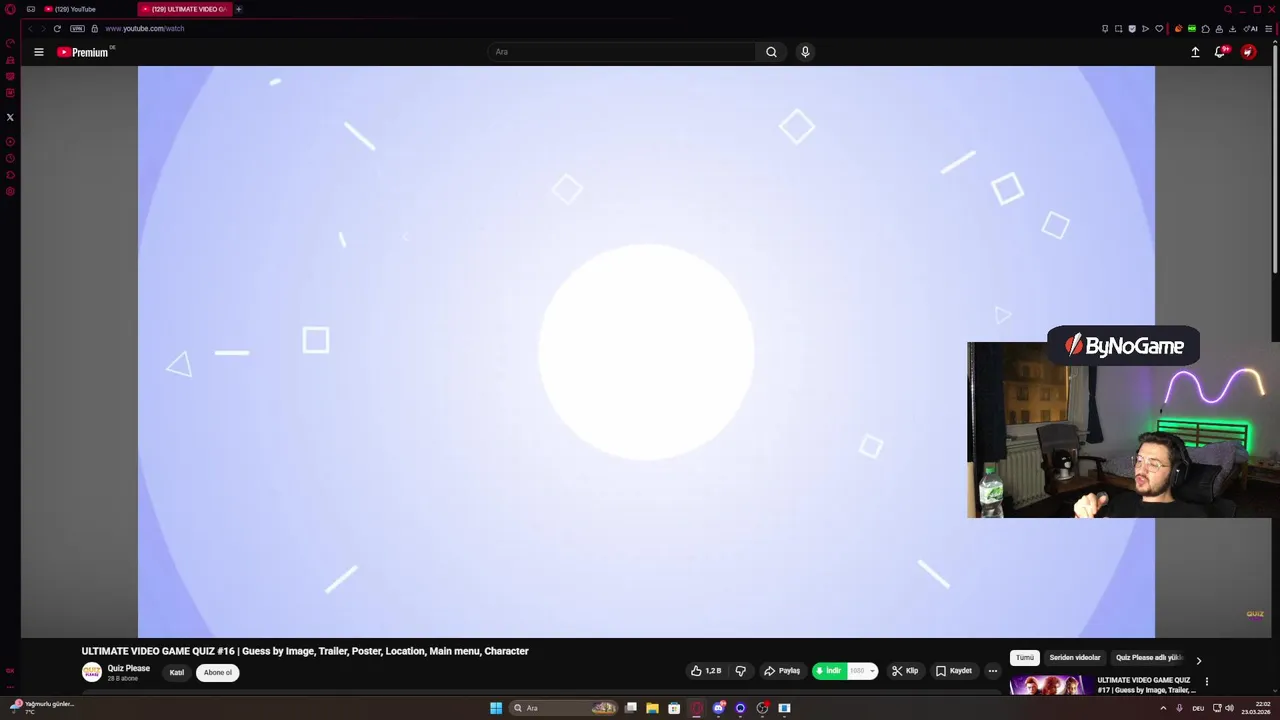Open the YouTube hamburger guide menu
The image size is (1280, 720).
tap(39, 52)
